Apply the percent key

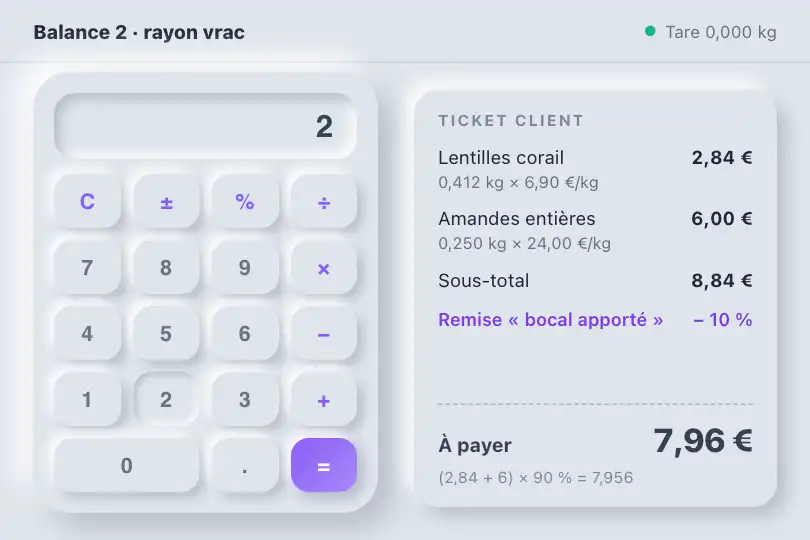click(245, 202)
